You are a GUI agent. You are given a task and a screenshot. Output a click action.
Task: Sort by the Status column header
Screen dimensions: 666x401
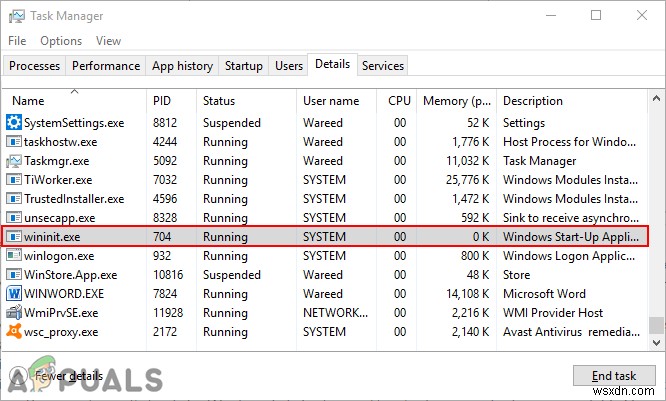246,101
